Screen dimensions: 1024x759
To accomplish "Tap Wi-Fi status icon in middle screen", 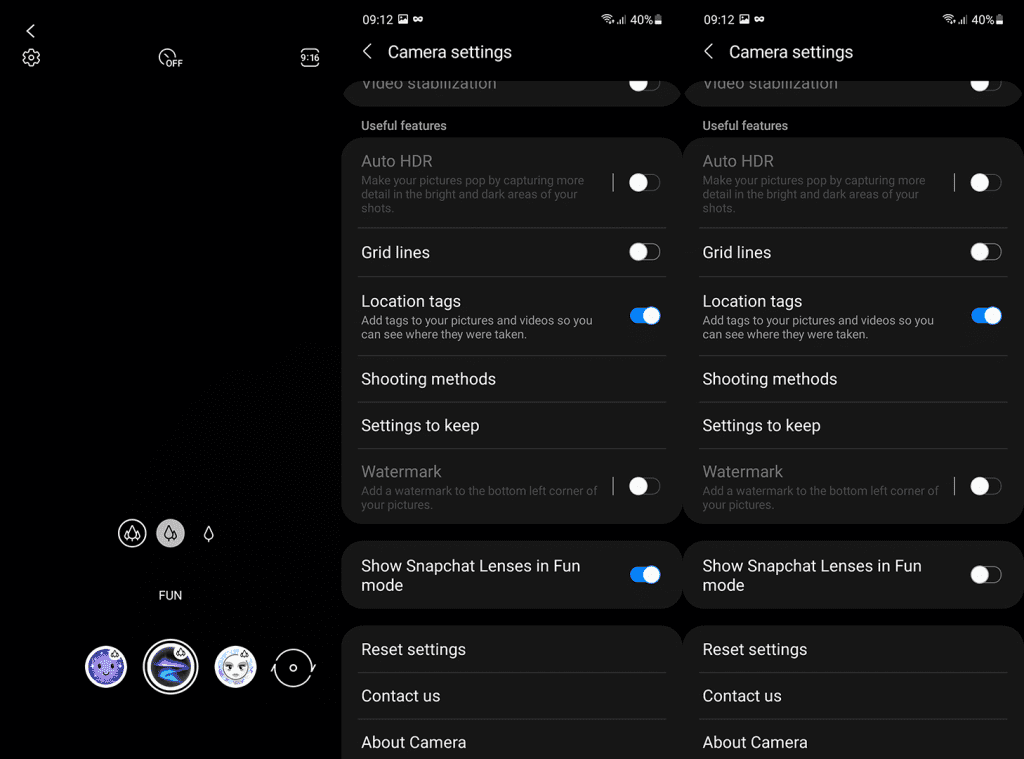I will click(x=607, y=19).
